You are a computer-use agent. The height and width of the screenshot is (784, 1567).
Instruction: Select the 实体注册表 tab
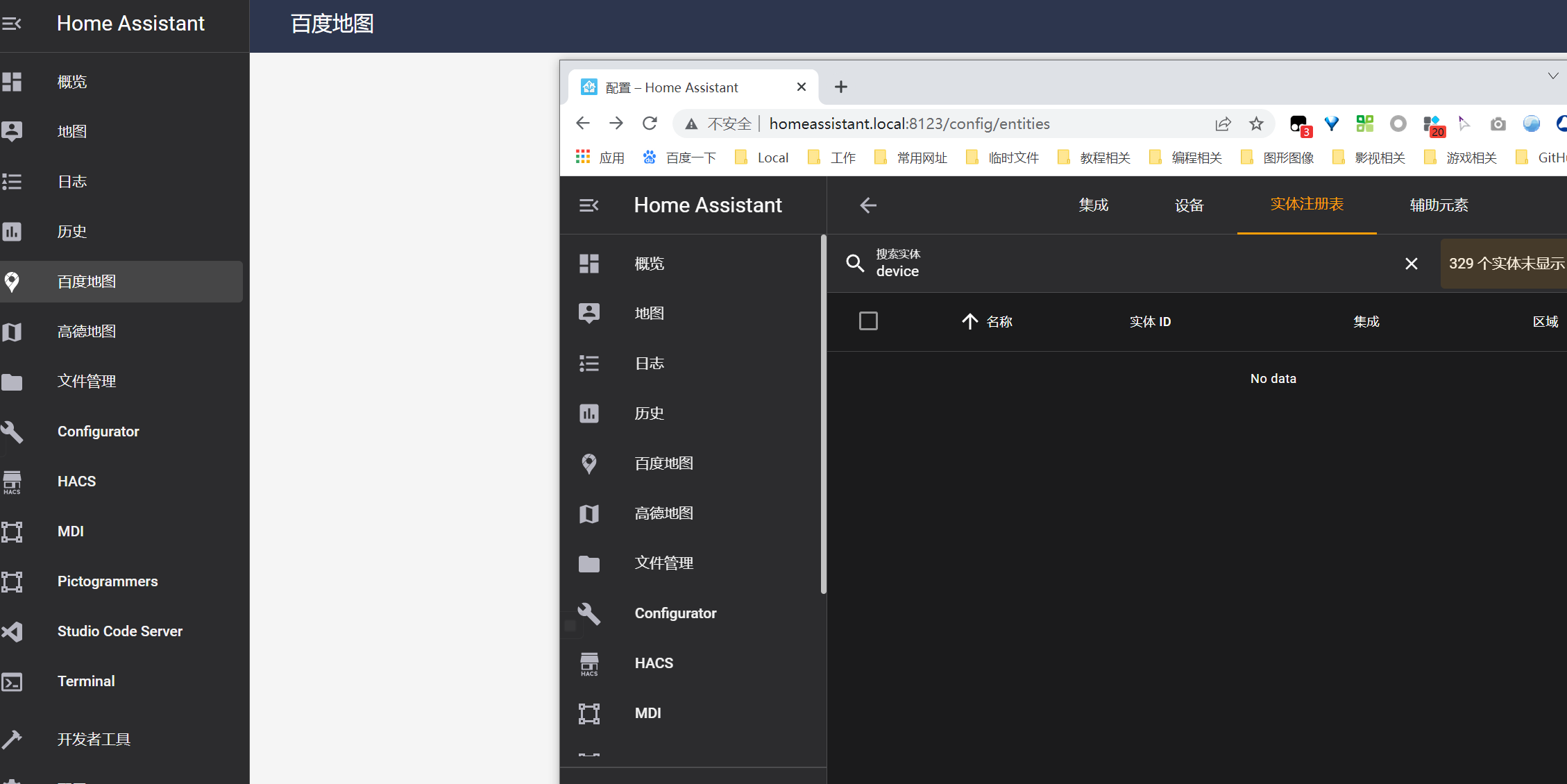1307,205
